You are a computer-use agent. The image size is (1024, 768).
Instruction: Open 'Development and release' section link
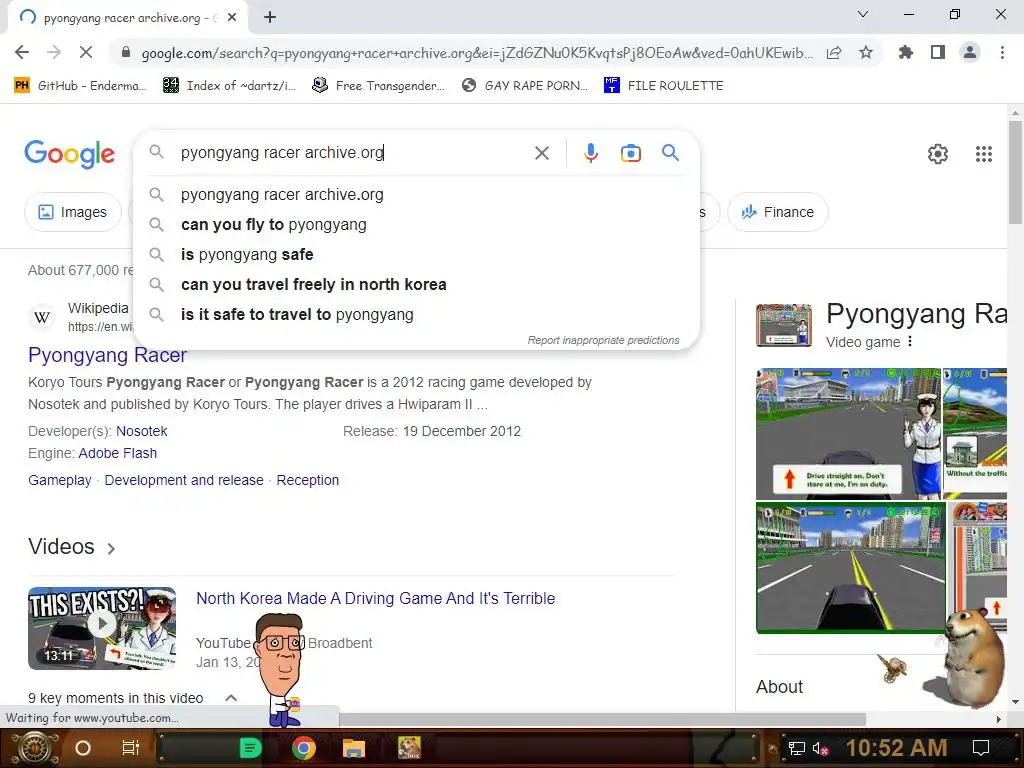click(x=184, y=480)
